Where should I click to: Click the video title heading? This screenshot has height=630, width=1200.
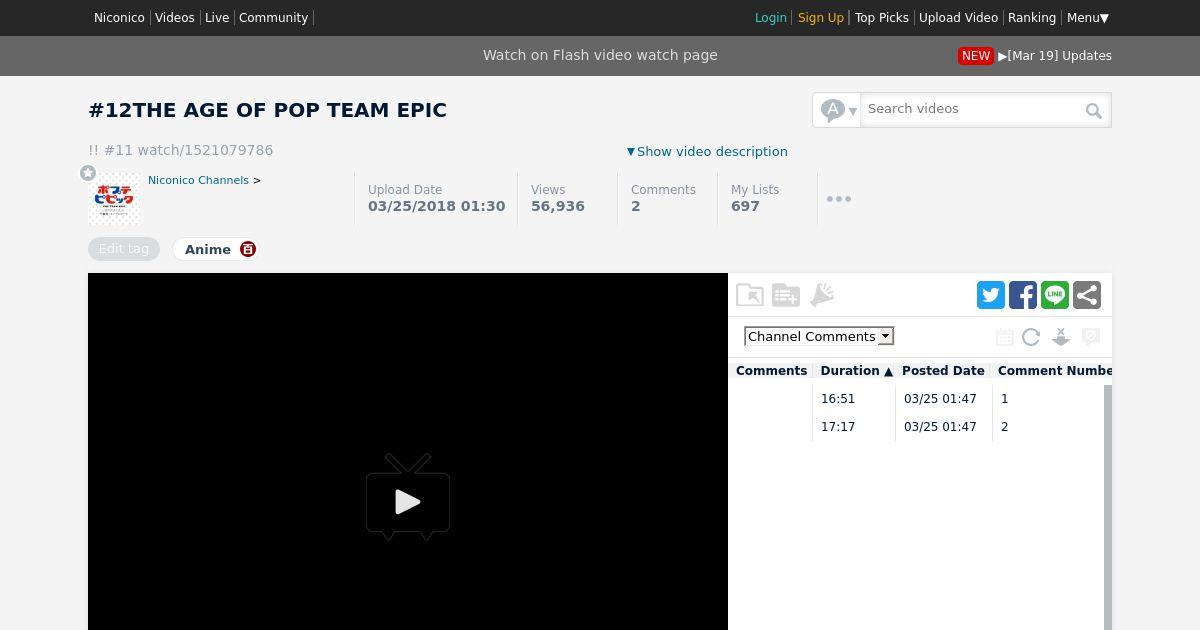click(267, 110)
